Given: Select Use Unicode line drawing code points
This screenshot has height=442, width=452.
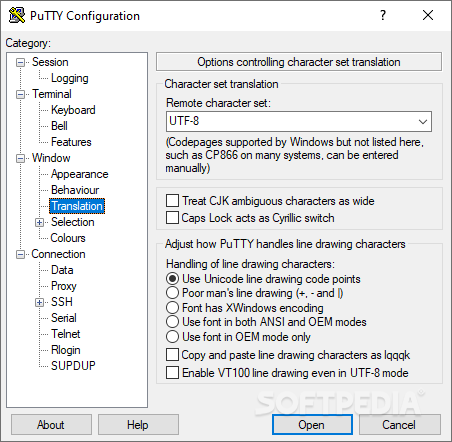Looking at the screenshot, I should pyautogui.click(x=172, y=279).
